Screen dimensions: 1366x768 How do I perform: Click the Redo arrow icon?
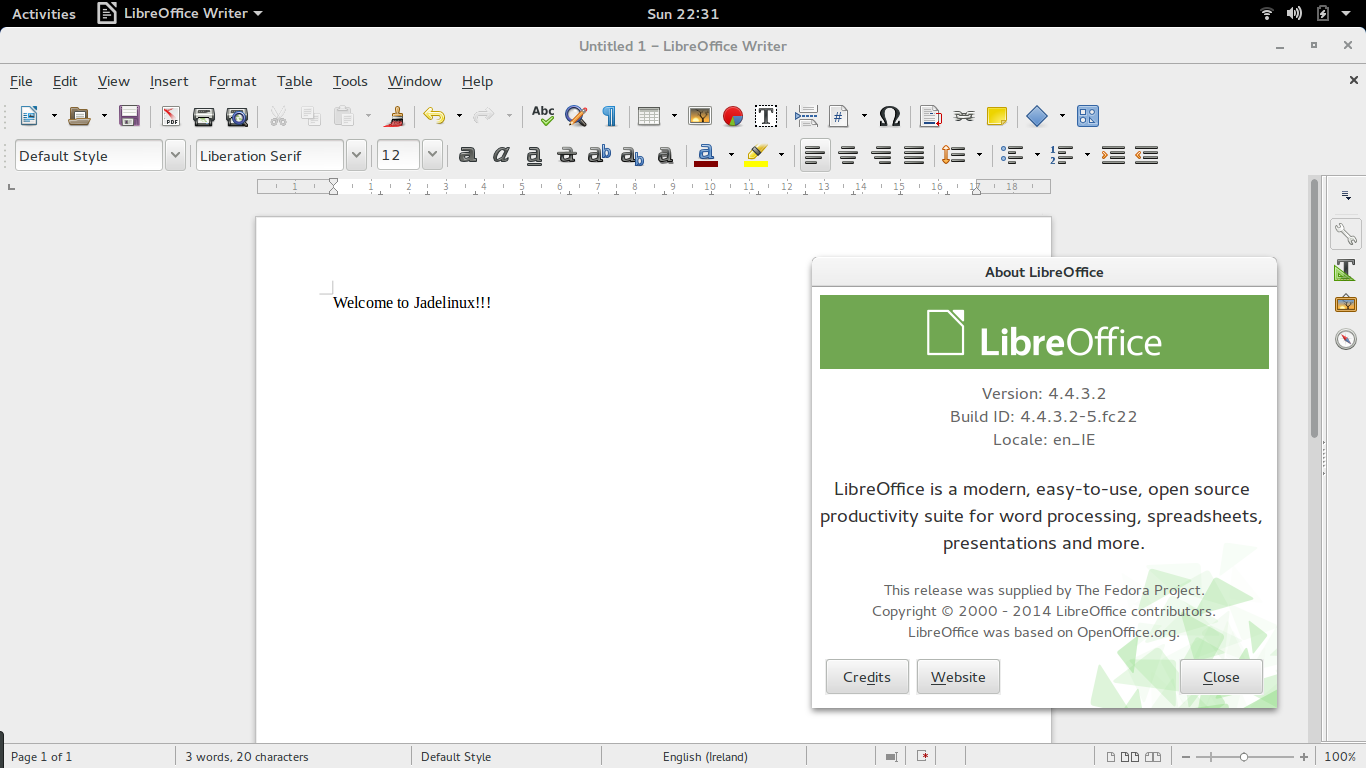coord(484,116)
